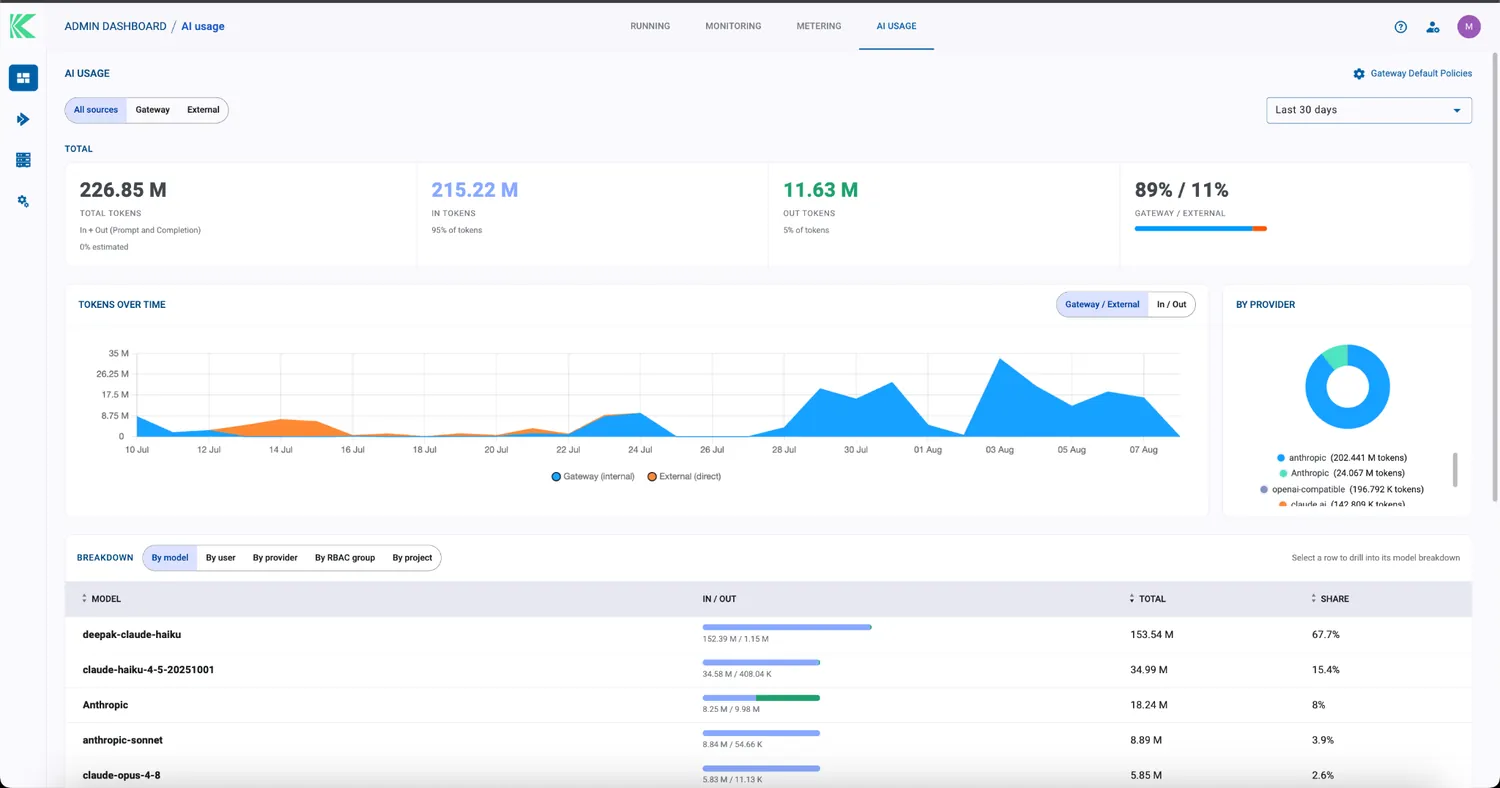
Task: Click the 3.9% share cell
Action: coord(1323,740)
